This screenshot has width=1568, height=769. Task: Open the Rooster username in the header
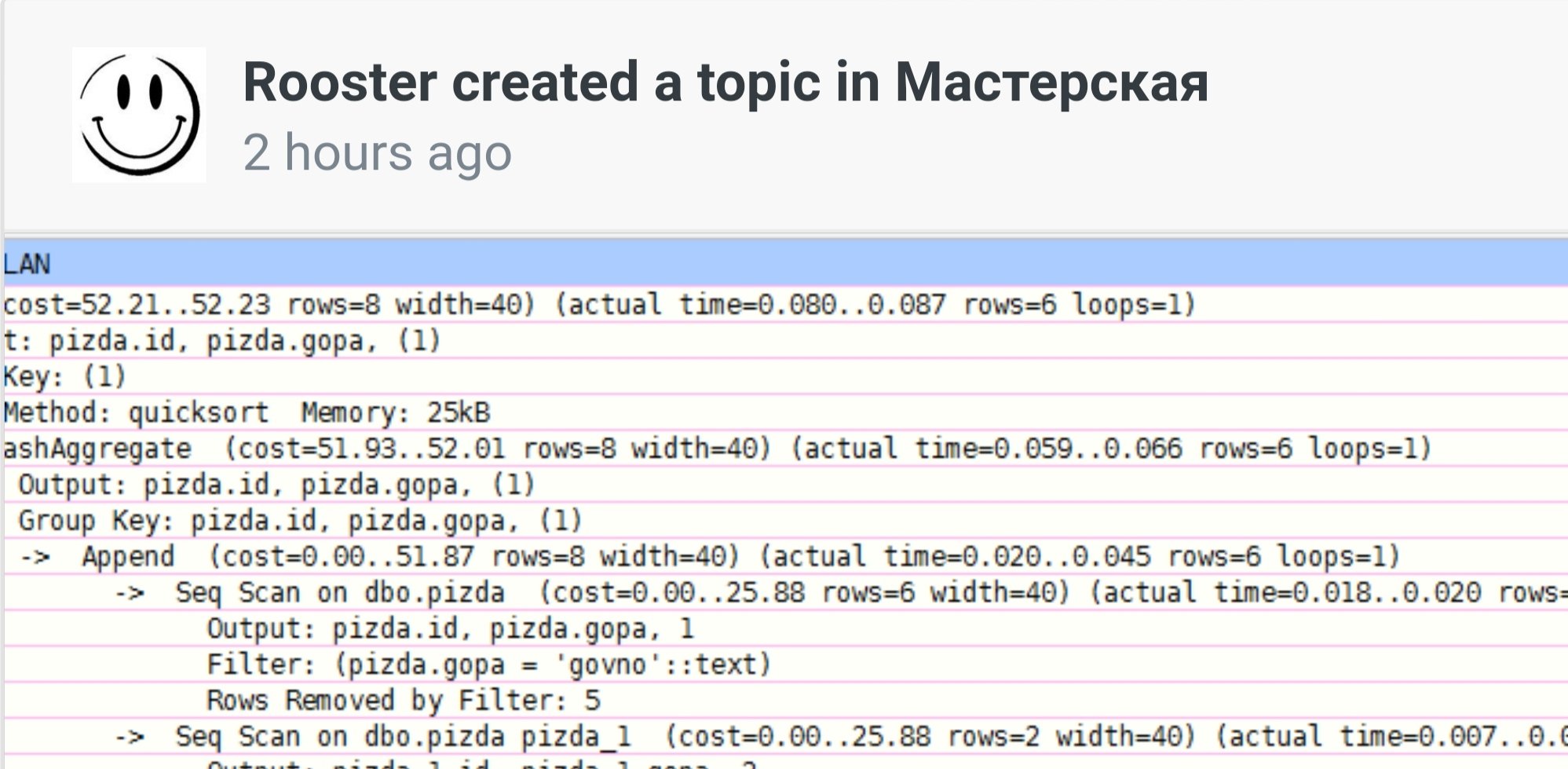tap(339, 82)
